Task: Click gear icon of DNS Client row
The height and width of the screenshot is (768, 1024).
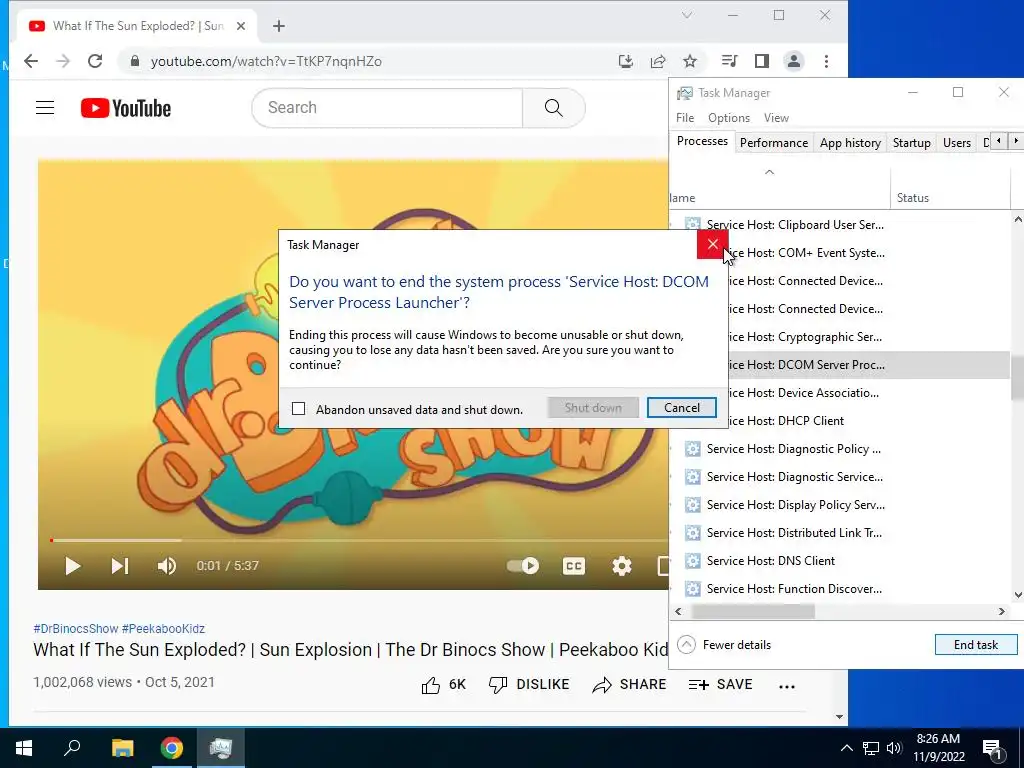Action: coord(692,561)
